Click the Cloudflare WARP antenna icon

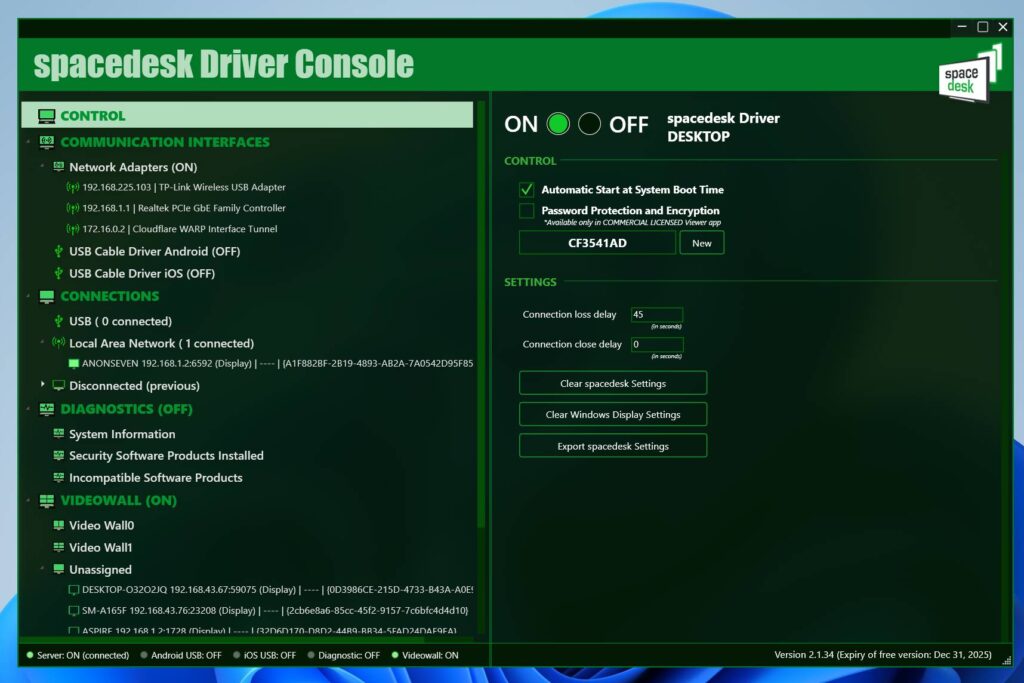point(72,229)
